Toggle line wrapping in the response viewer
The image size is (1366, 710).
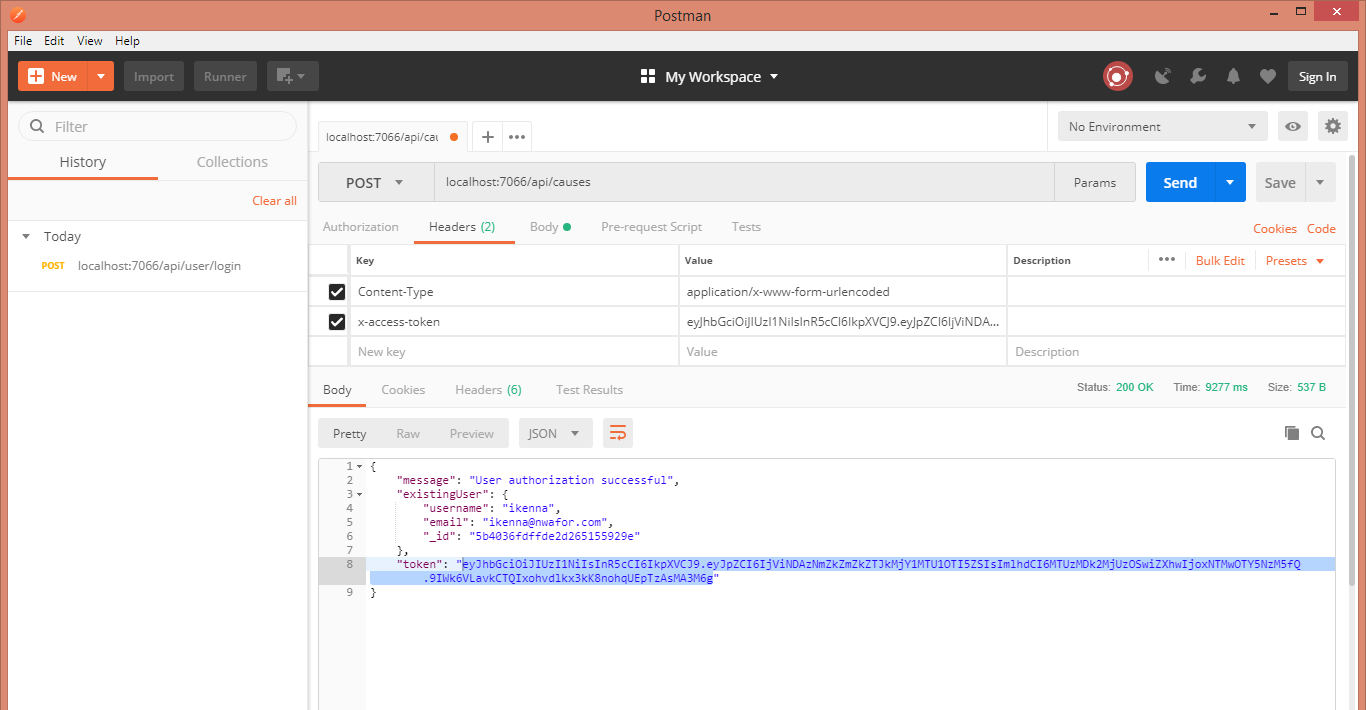coord(617,433)
